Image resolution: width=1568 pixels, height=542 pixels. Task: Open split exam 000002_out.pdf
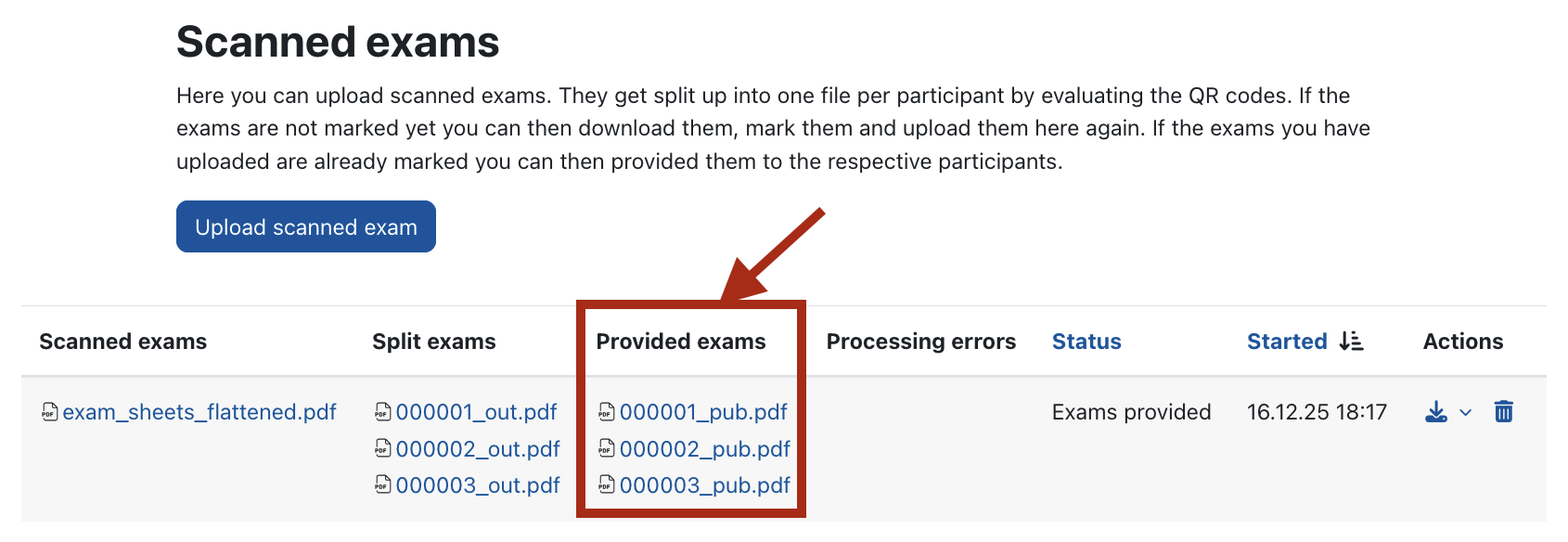tap(478, 449)
